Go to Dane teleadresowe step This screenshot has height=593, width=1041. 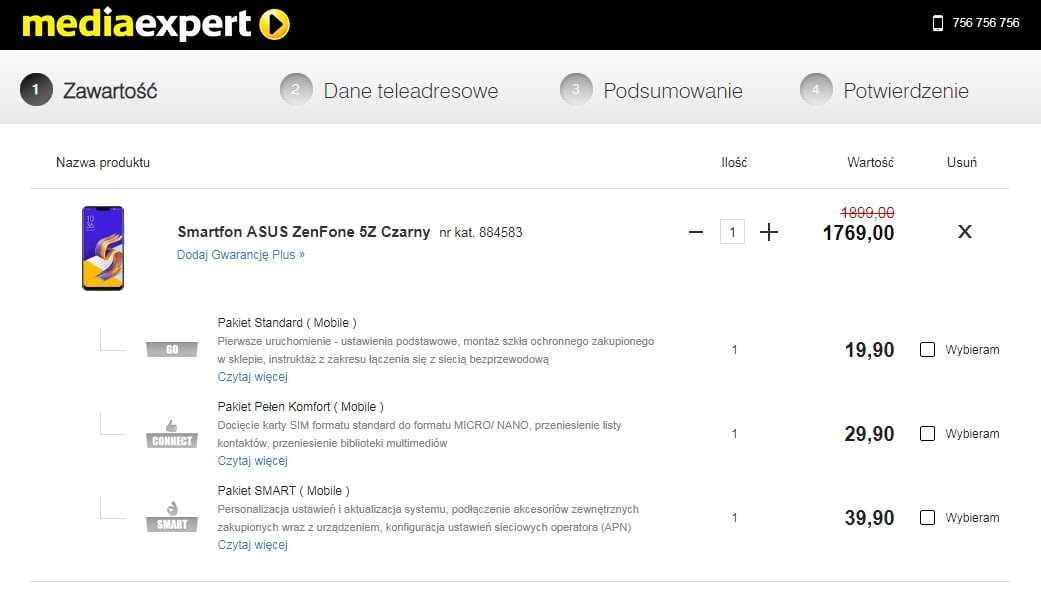click(410, 91)
